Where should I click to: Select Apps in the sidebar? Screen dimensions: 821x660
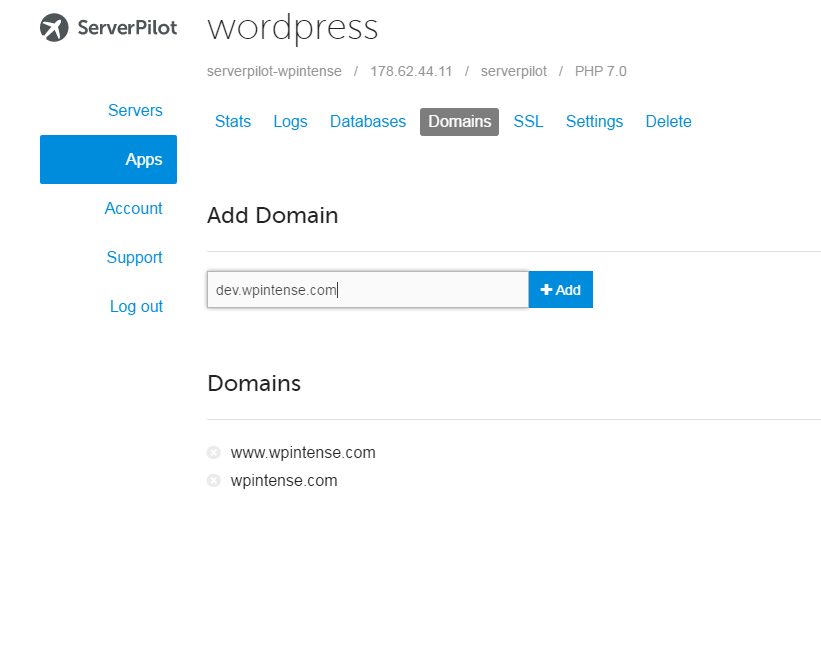108,159
